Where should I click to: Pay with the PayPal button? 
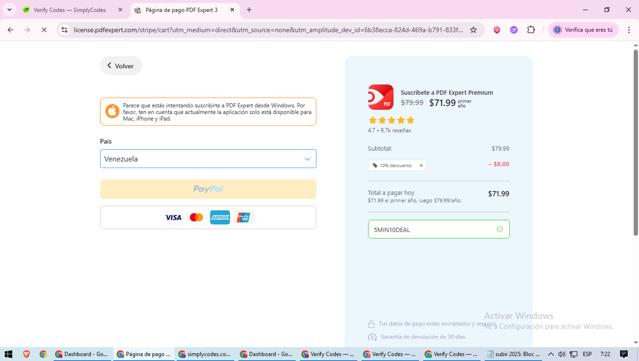[208, 189]
